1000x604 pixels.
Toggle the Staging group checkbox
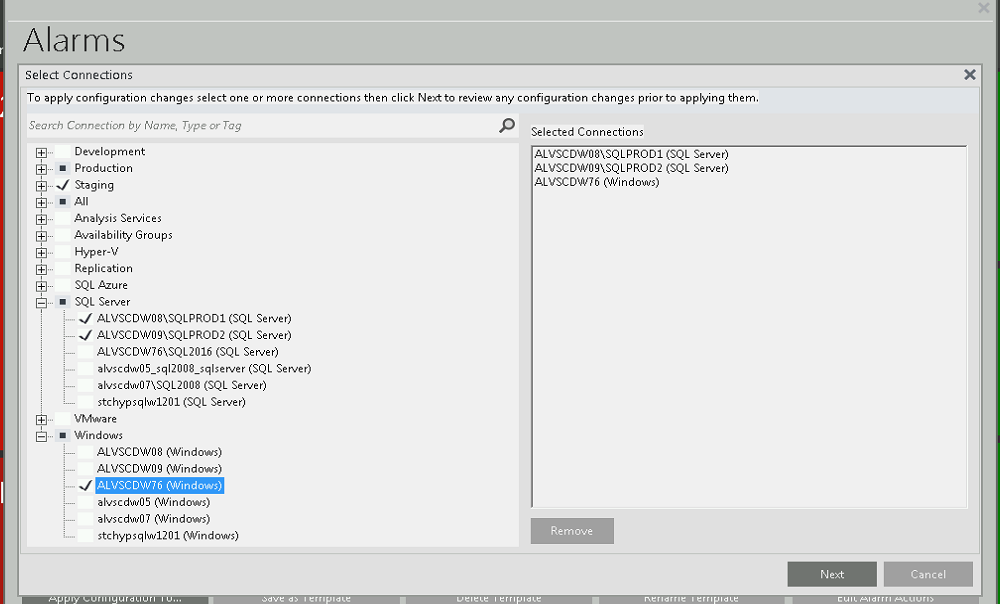[x=63, y=185]
